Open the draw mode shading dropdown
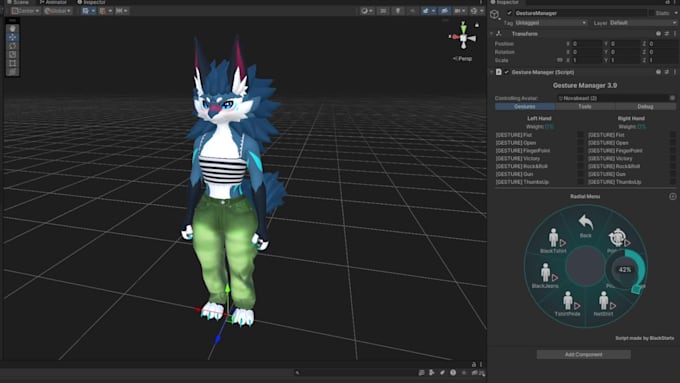The height and width of the screenshot is (383, 680). (x=367, y=11)
